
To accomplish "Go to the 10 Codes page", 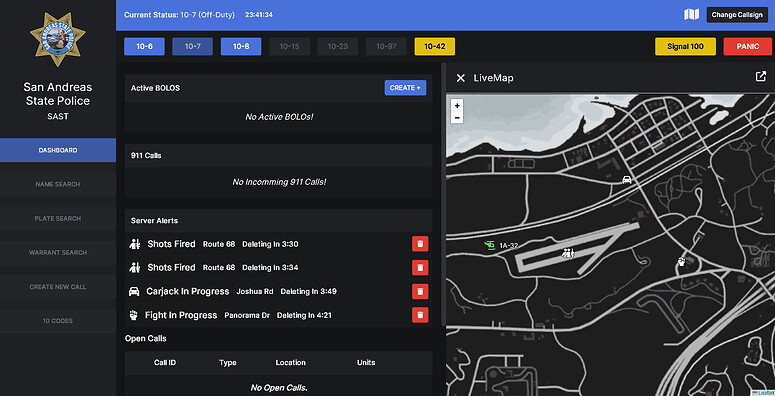I will [58, 320].
